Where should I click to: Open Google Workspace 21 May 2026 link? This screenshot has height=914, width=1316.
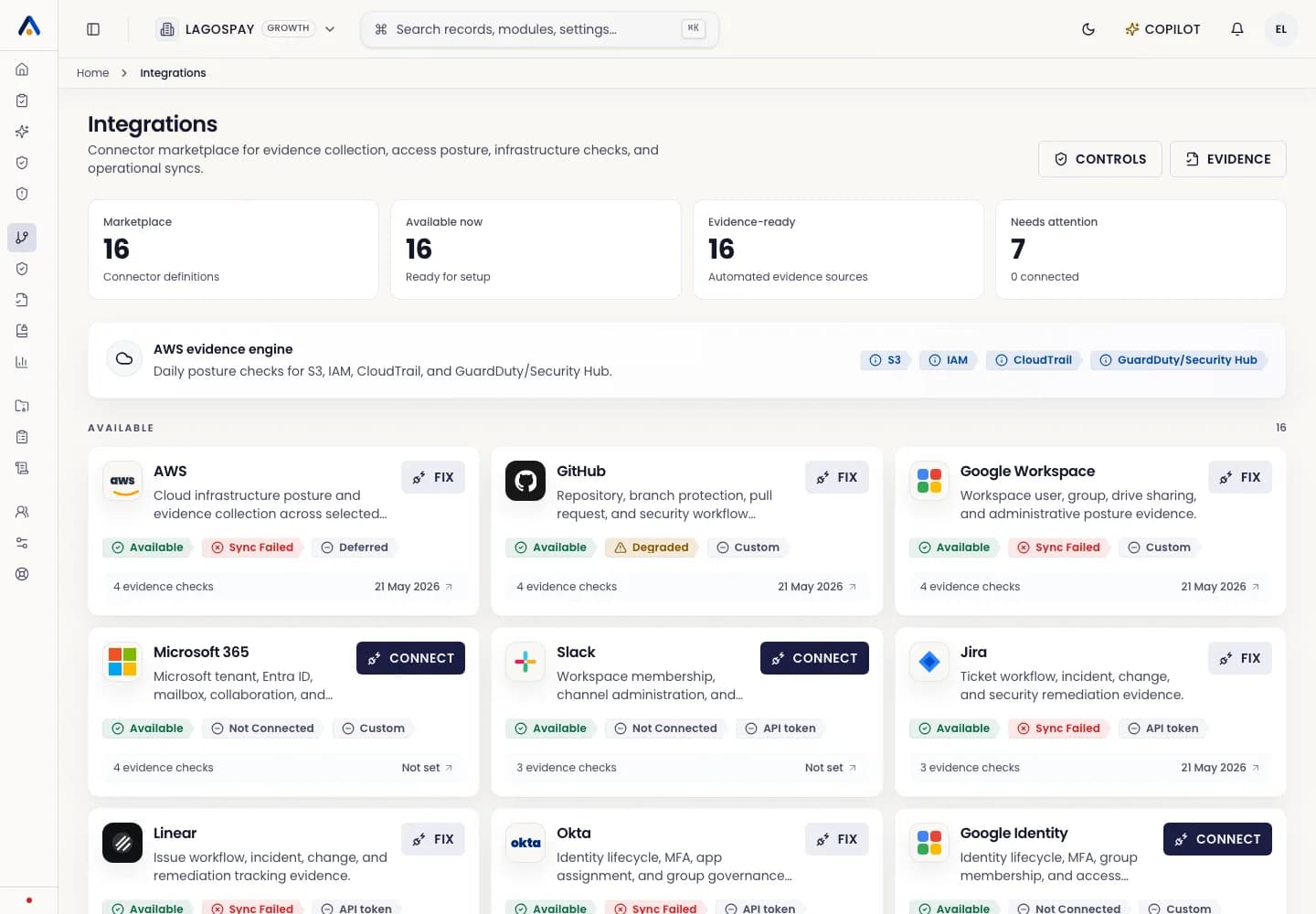pos(1221,587)
